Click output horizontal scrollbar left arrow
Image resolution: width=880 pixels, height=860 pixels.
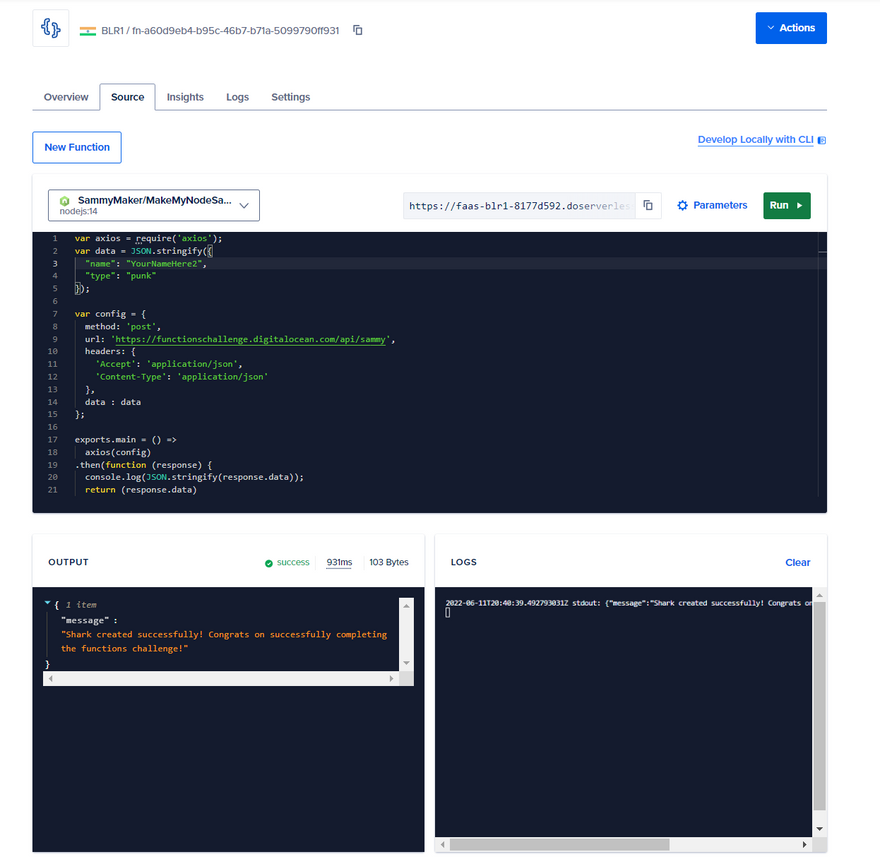point(51,679)
